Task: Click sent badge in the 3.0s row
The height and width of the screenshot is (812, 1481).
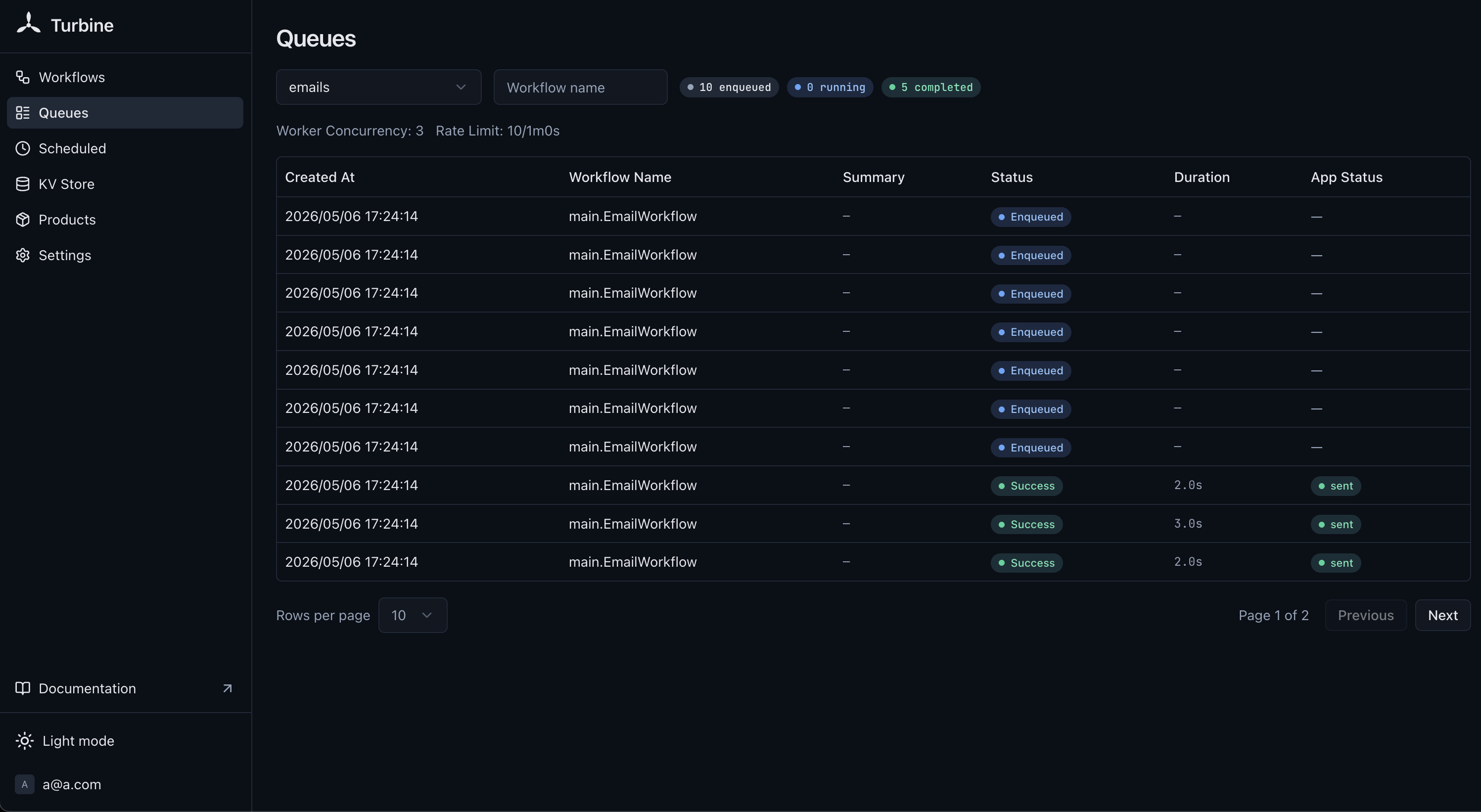Action: coord(1336,525)
